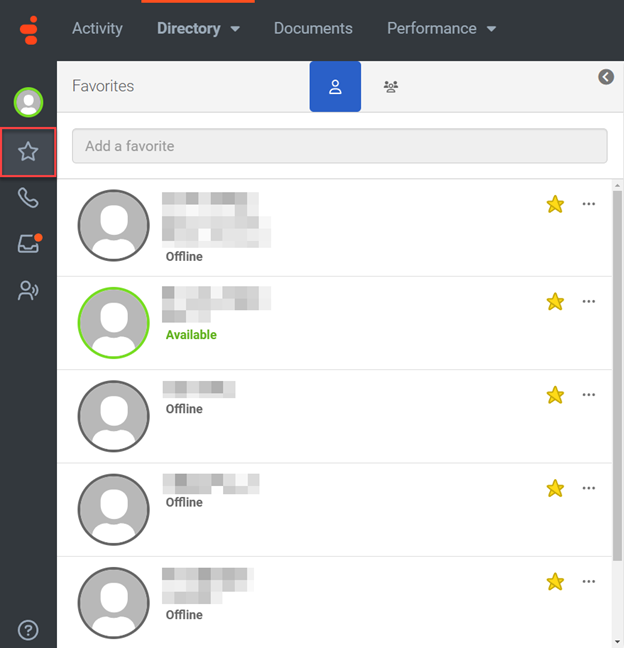Toggle favorite star for the Available contact
Viewport: 624px width, 648px height.
click(555, 301)
